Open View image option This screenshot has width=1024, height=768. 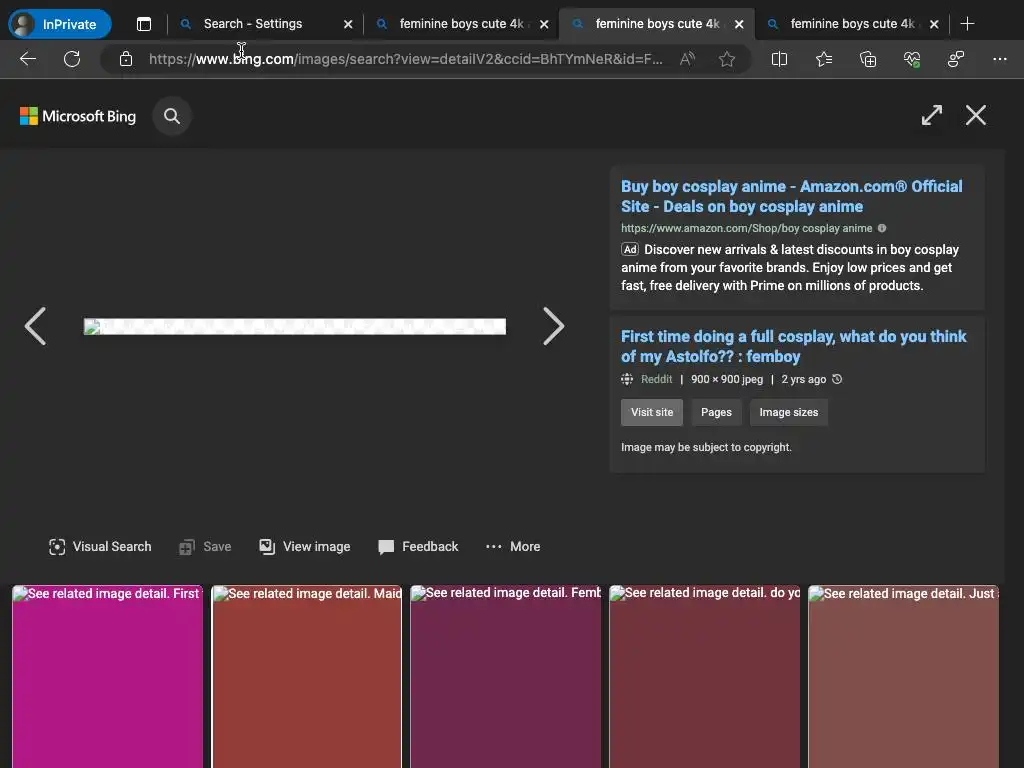click(304, 547)
